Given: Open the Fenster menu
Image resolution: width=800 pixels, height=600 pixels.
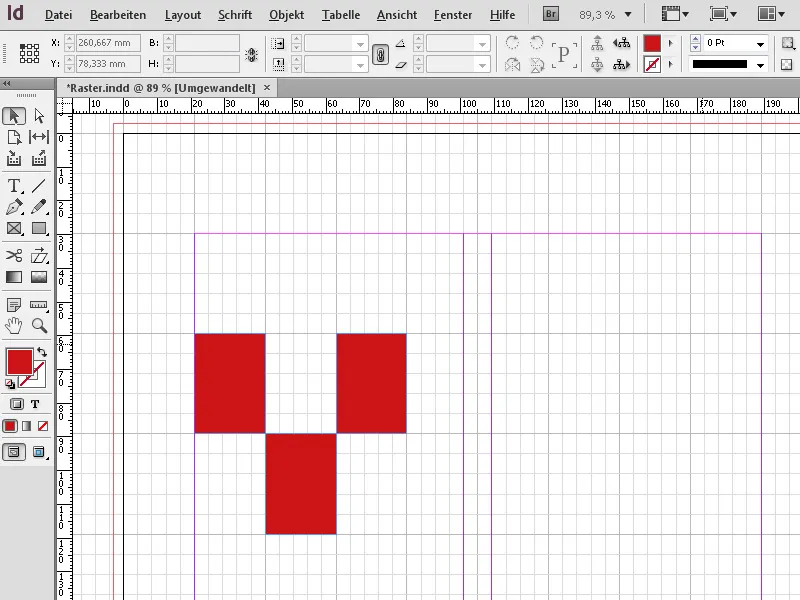Looking at the screenshot, I should (452, 15).
